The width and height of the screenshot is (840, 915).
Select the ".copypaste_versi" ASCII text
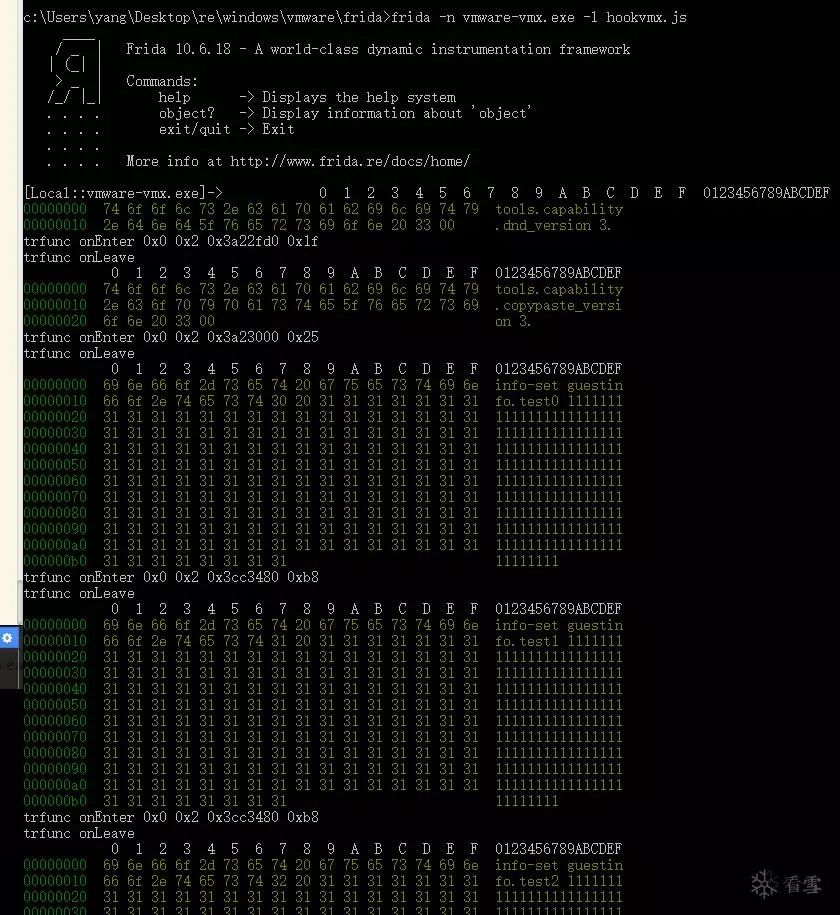pos(559,305)
